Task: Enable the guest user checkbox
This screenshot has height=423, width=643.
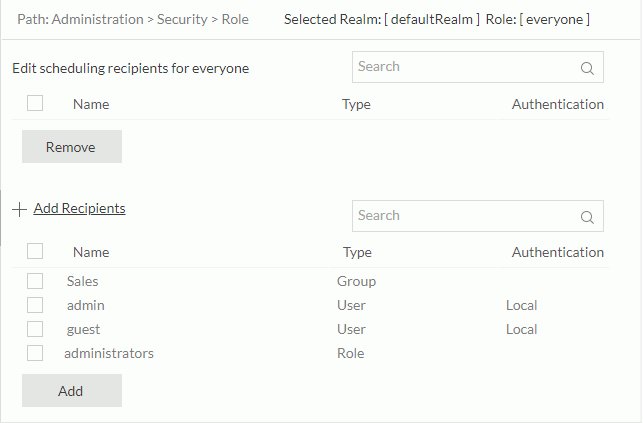Action: pyautogui.click(x=35, y=329)
